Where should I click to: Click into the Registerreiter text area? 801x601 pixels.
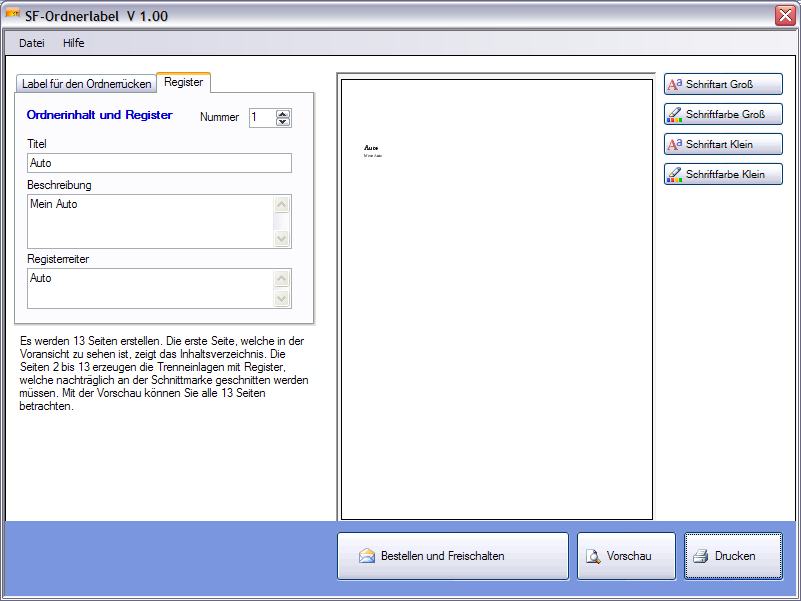click(150, 288)
